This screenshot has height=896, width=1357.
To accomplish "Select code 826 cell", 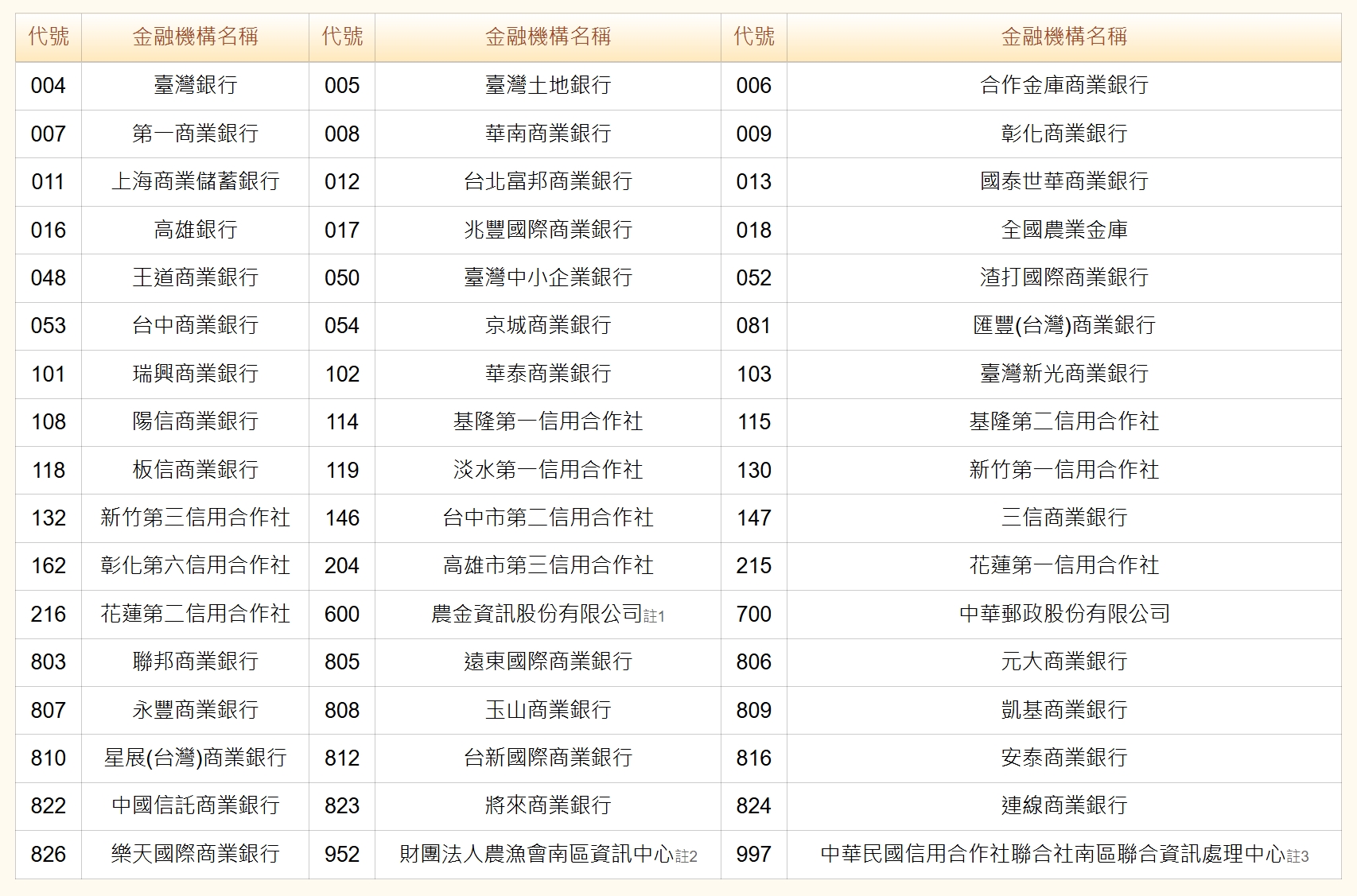I will click(49, 854).
